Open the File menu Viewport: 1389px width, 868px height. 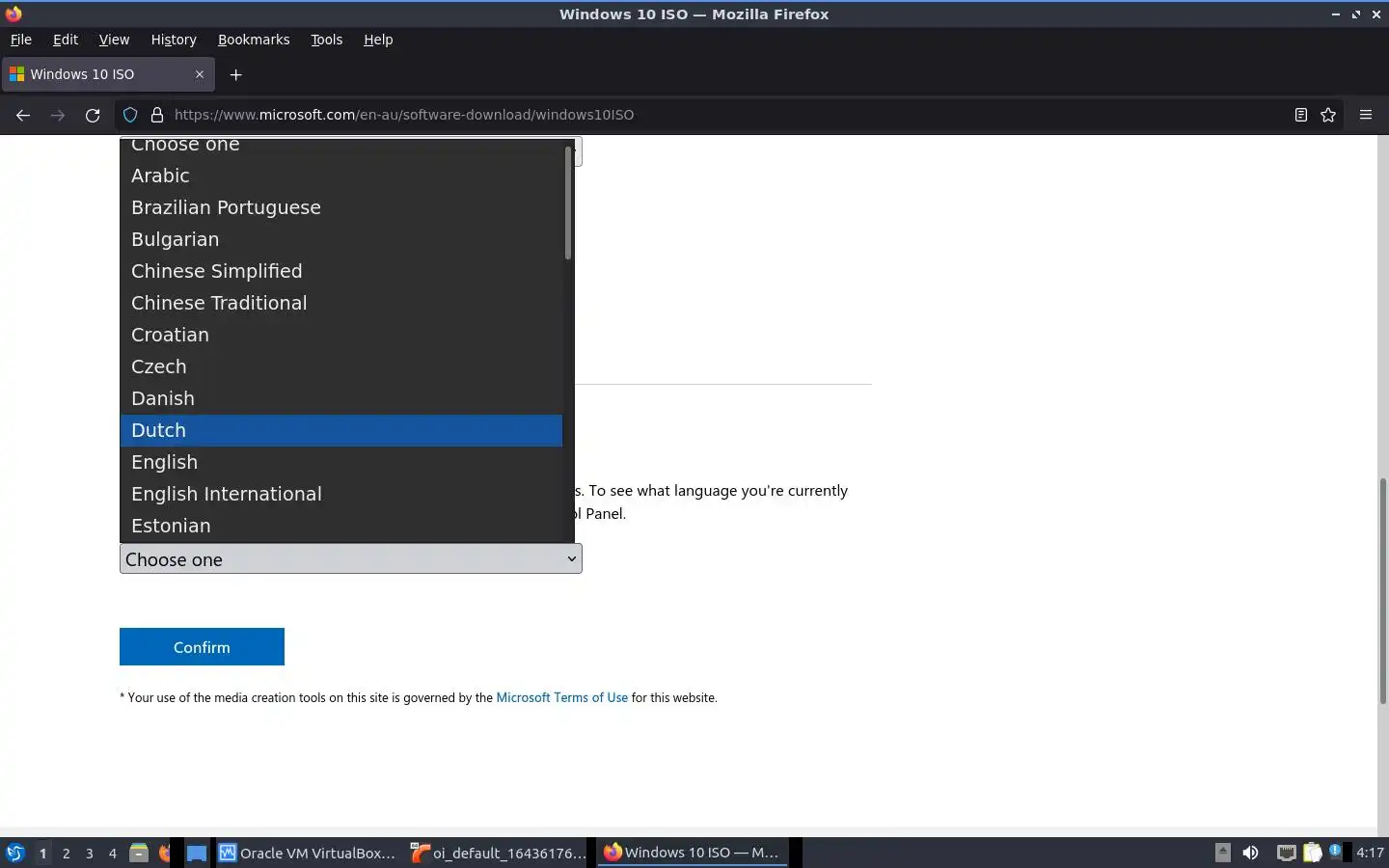pos(21,40)
